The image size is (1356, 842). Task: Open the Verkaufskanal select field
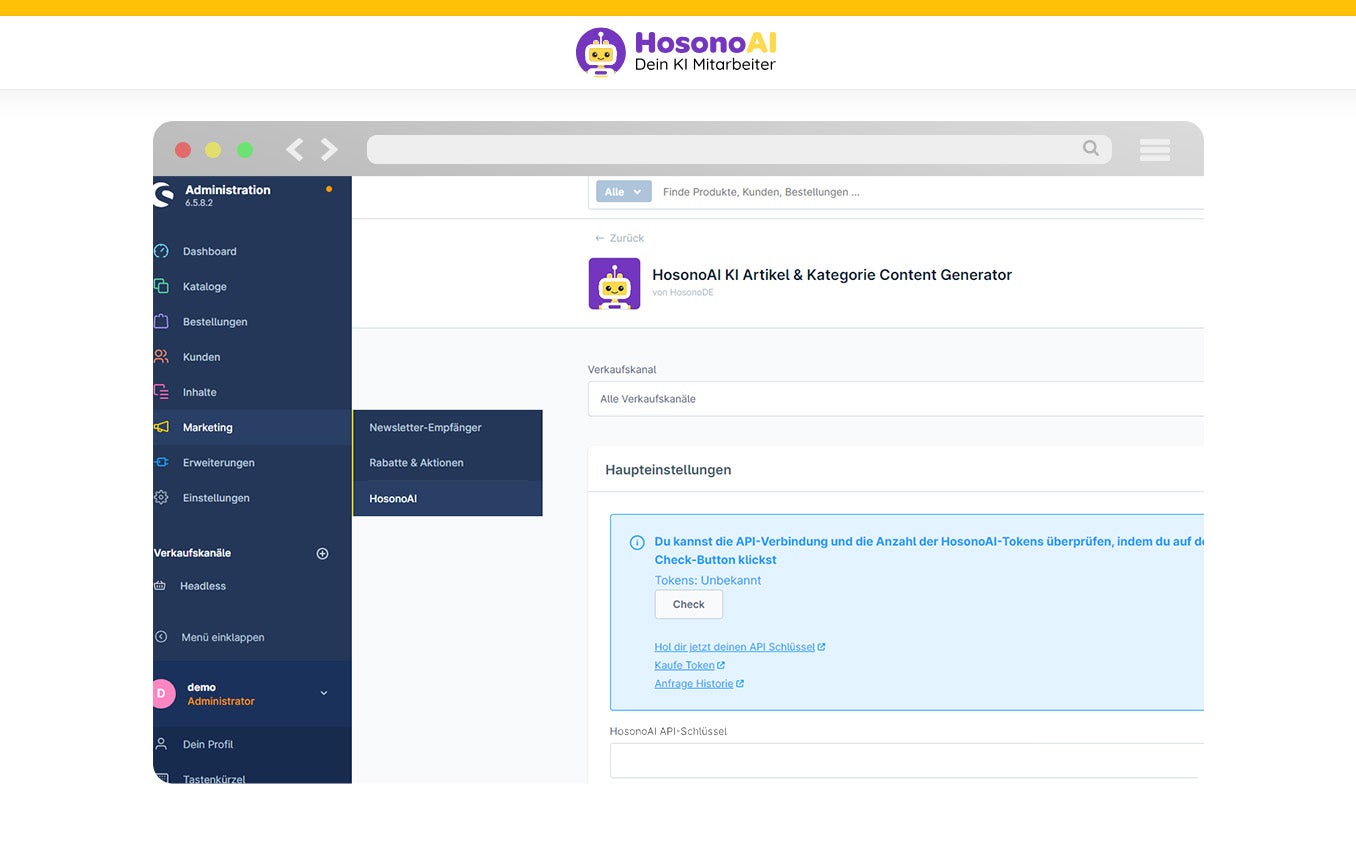click(x=896, y=399)
